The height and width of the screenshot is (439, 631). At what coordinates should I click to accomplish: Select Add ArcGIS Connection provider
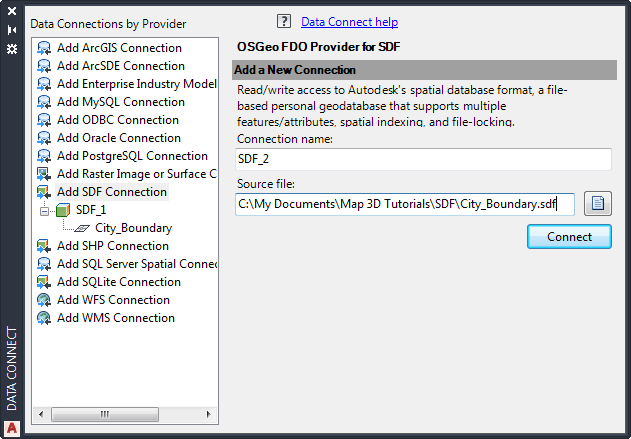click(119, 48)
